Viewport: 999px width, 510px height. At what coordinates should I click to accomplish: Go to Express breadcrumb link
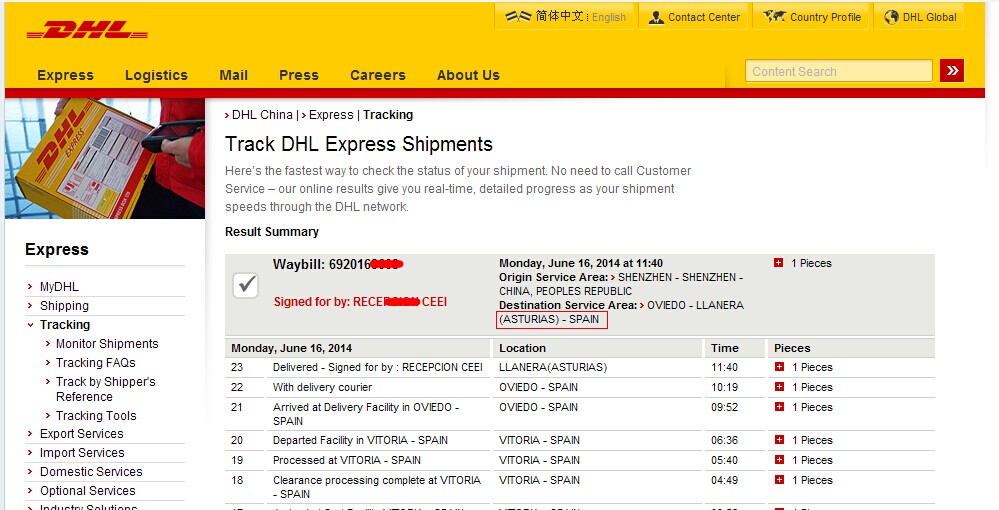click(x=331, y=115)
